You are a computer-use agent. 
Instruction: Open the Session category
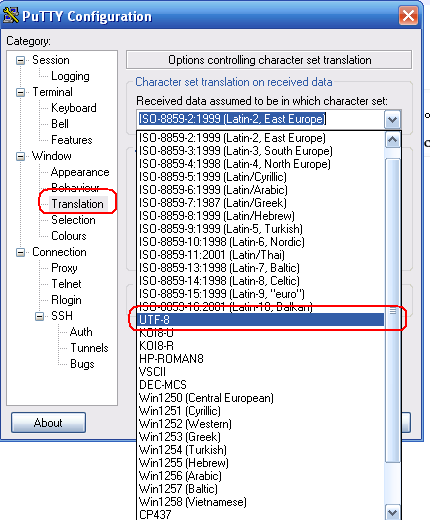51,60
